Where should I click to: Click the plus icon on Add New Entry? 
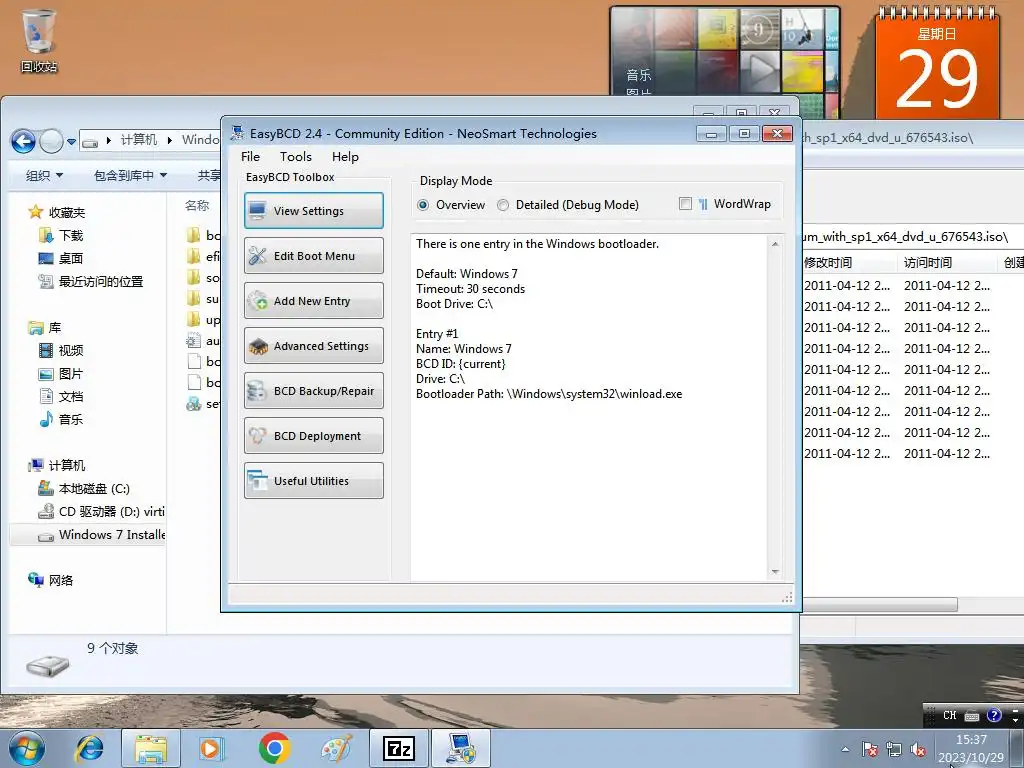258,301
